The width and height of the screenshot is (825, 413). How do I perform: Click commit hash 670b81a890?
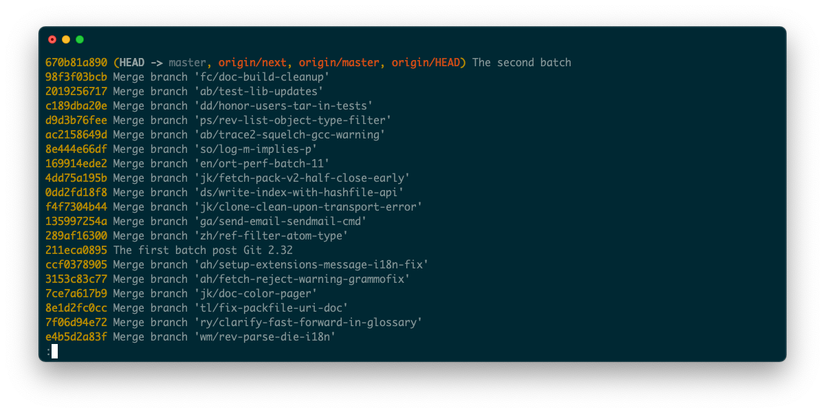click(76, 63)
